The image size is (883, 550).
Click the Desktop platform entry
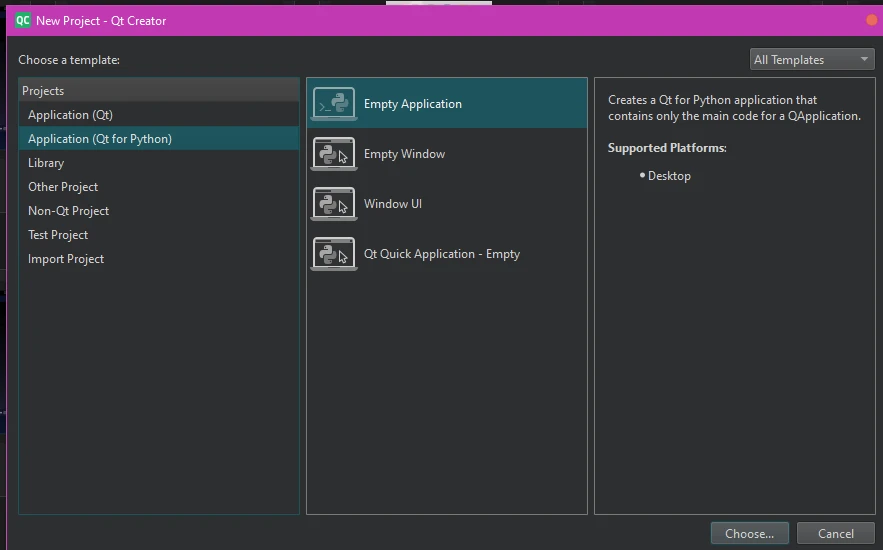click(x=669, y=176)
